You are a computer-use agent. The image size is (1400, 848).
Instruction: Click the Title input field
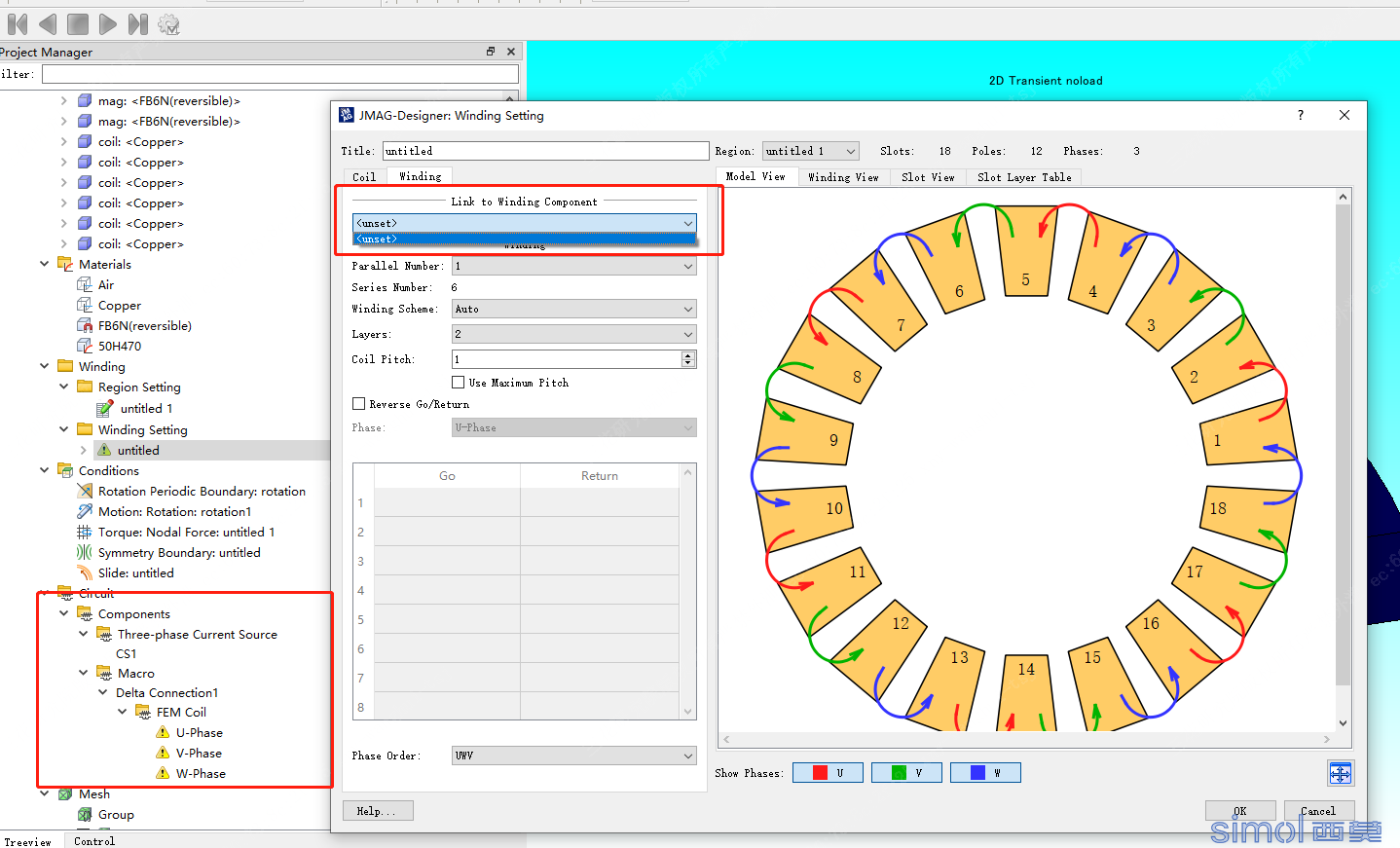[545, 151]
